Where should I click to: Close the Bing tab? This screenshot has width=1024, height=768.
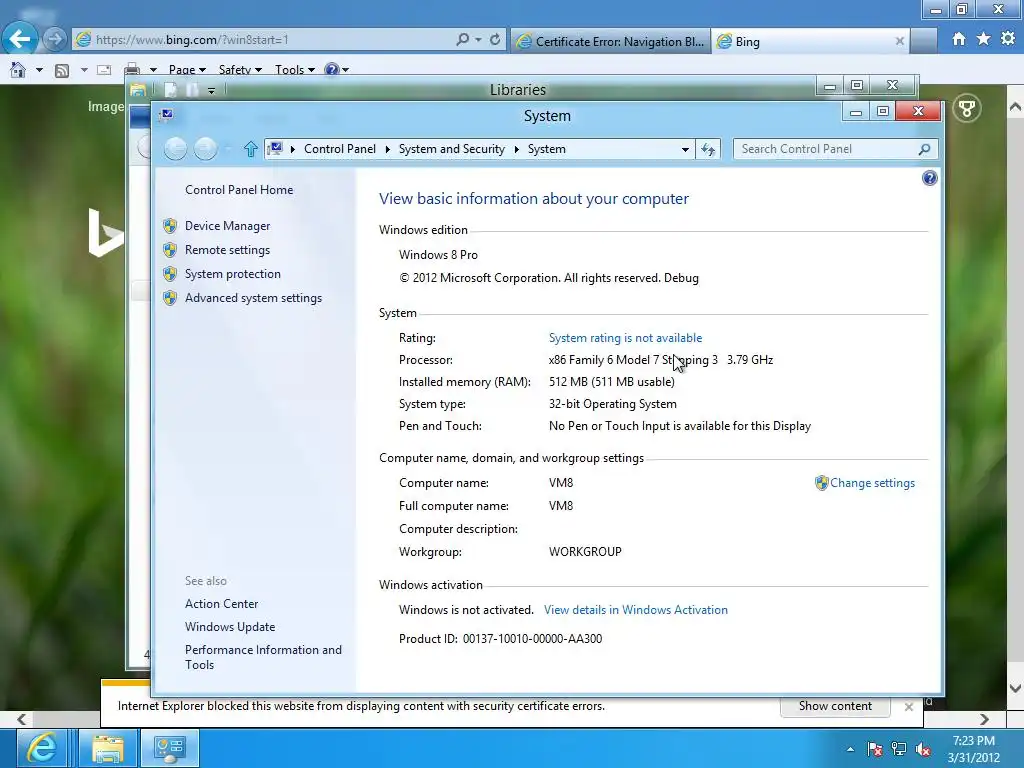pyautogui.click(x=899, y=41)
